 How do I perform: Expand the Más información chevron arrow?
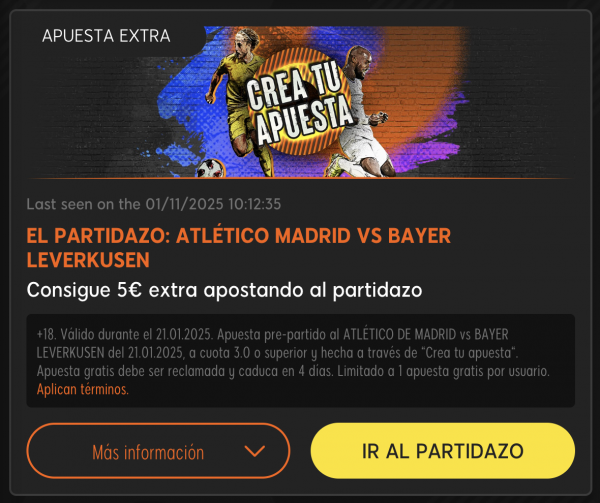[x=254, y=451]
